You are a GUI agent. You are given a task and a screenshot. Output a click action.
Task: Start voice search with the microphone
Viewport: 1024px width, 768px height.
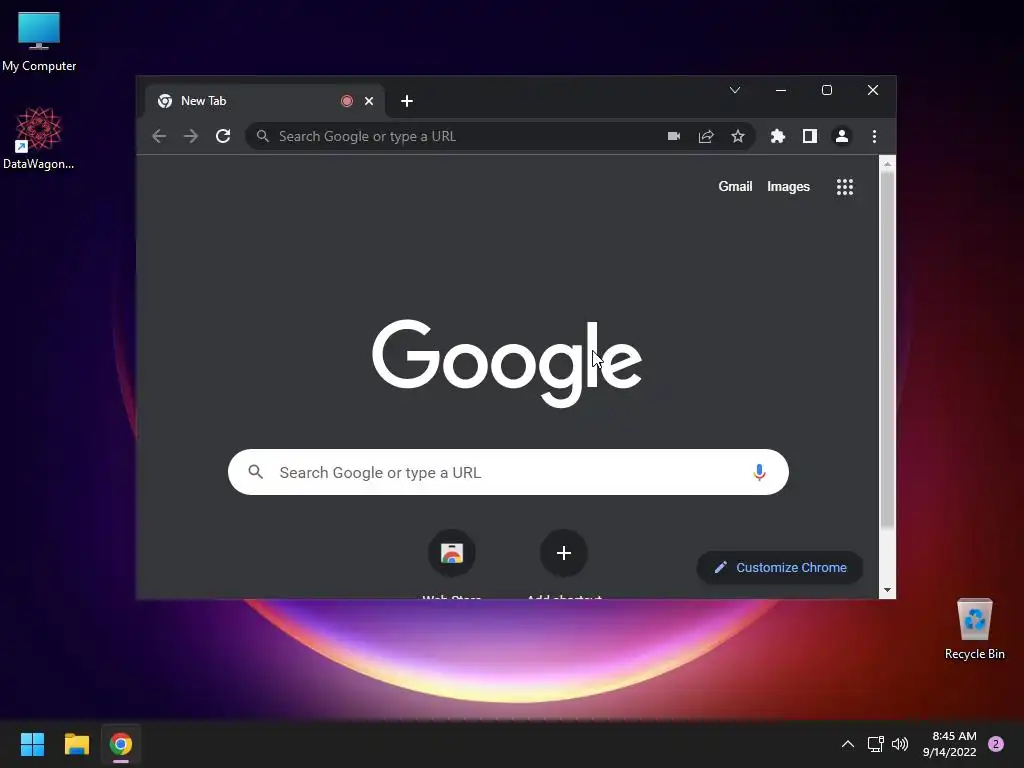pyautogui.click(x=759, y=472)
